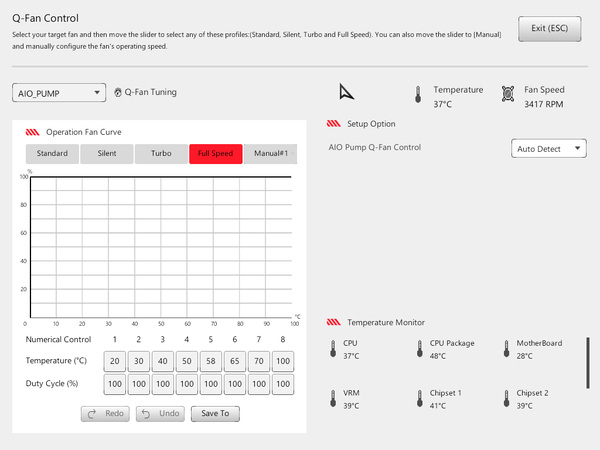
Task: Click the Chipset 2 thermometer icon
Action: coord(506,399)
